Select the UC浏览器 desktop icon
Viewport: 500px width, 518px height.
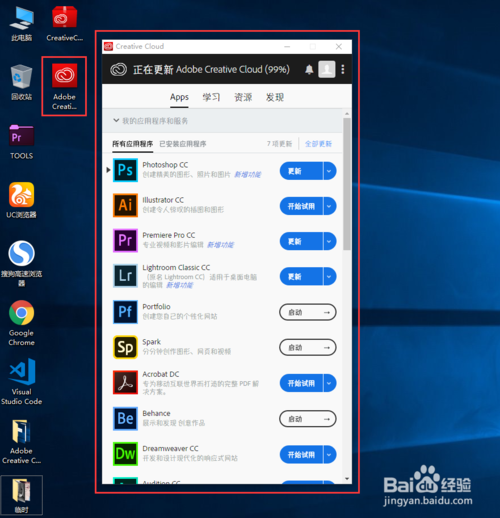point(22,200)
